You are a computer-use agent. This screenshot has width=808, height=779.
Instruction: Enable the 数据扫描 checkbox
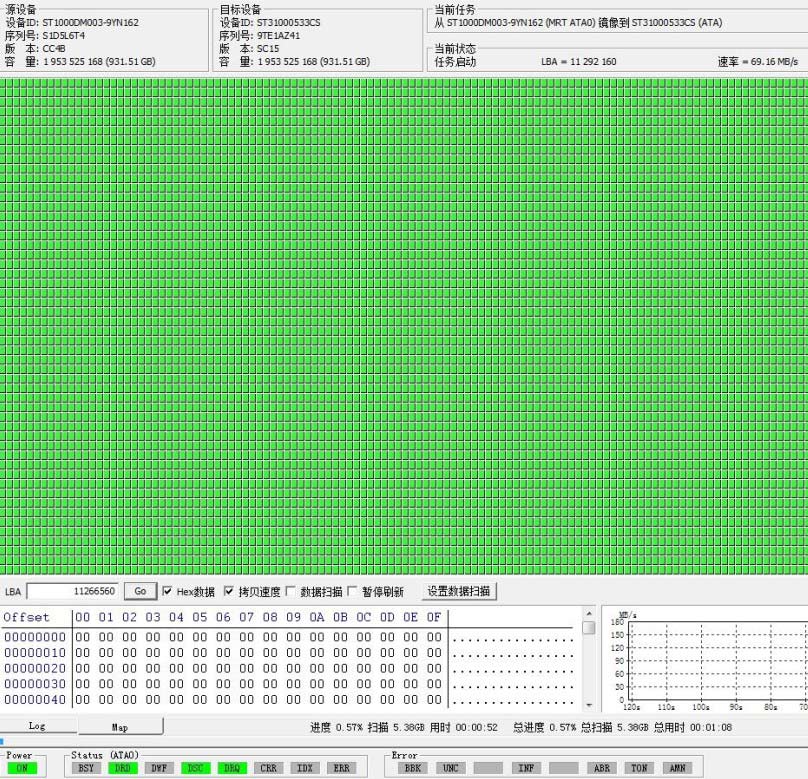tap(290, 591)
